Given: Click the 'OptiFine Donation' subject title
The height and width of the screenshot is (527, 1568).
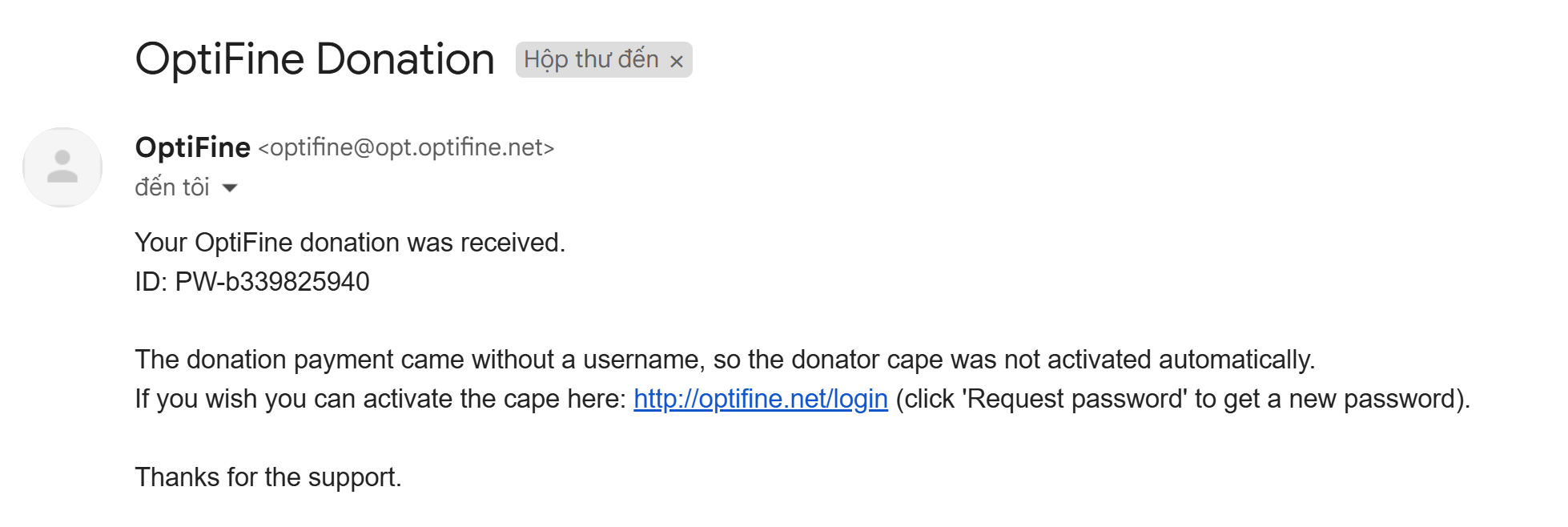Looking at the screenshot, I should pos(314,59).
